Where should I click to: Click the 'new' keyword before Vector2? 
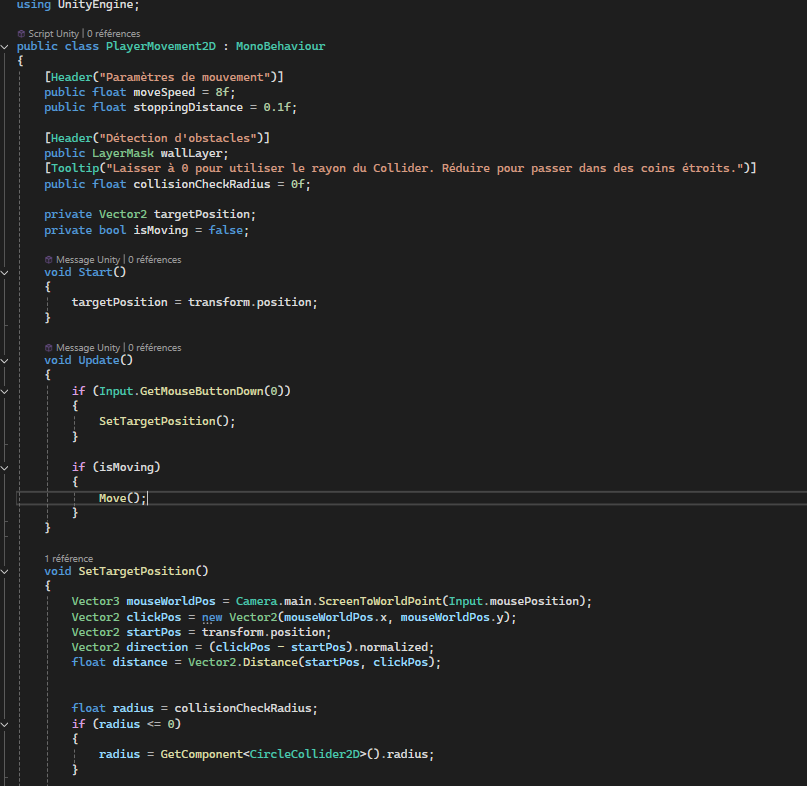212,617
